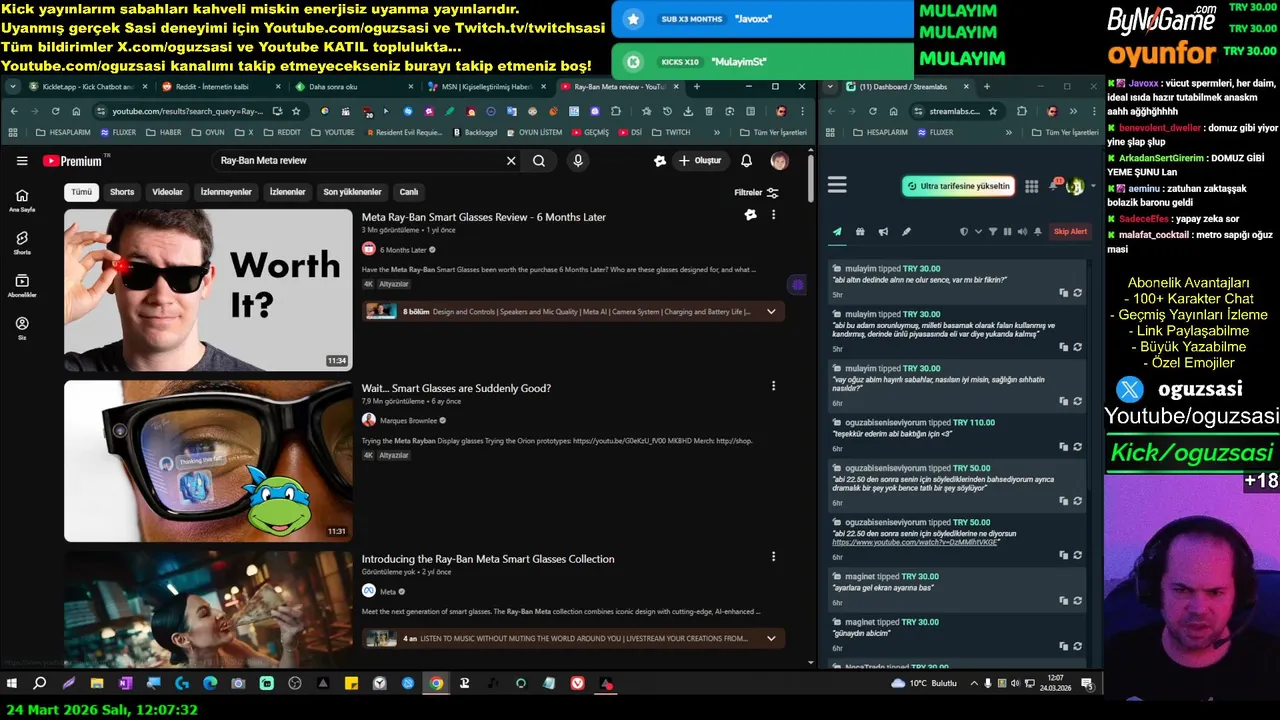
Task: Select the İzlenmeyenler filter chip
Action: coord(226,192)
